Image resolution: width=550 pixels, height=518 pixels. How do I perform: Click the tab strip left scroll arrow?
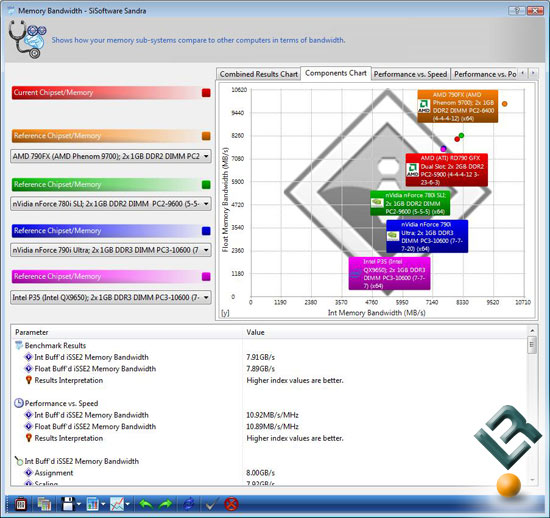[x=523, y=73]
